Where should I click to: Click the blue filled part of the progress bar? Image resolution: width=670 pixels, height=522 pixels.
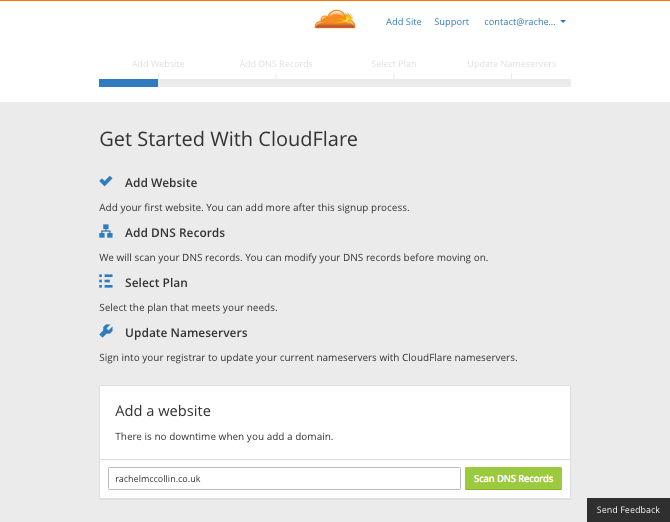[129, 83]
